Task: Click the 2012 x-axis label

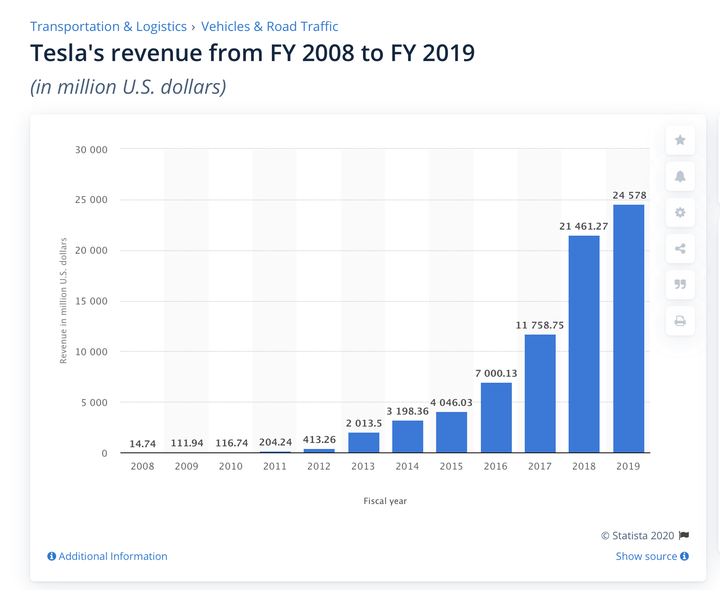Action: 319,466
